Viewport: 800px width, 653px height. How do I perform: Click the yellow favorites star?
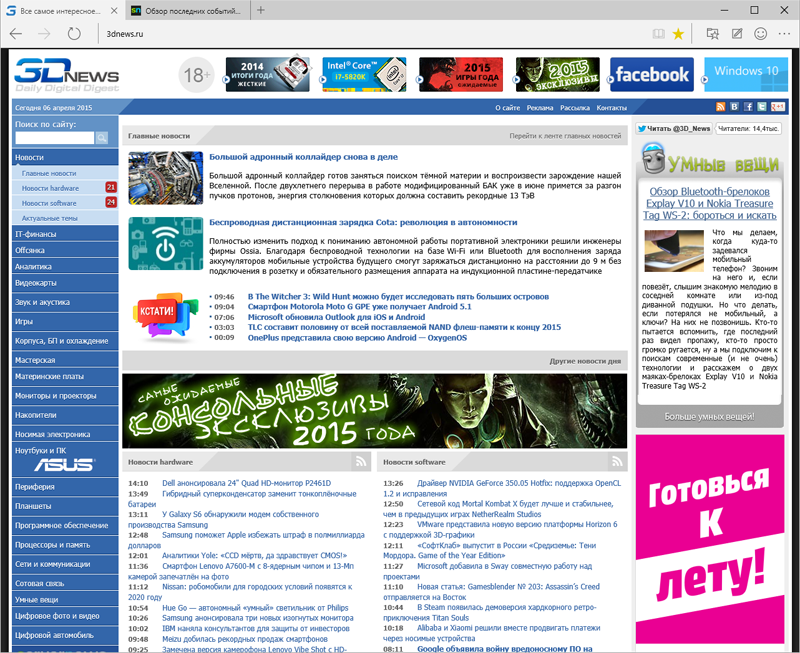(678, 34)
